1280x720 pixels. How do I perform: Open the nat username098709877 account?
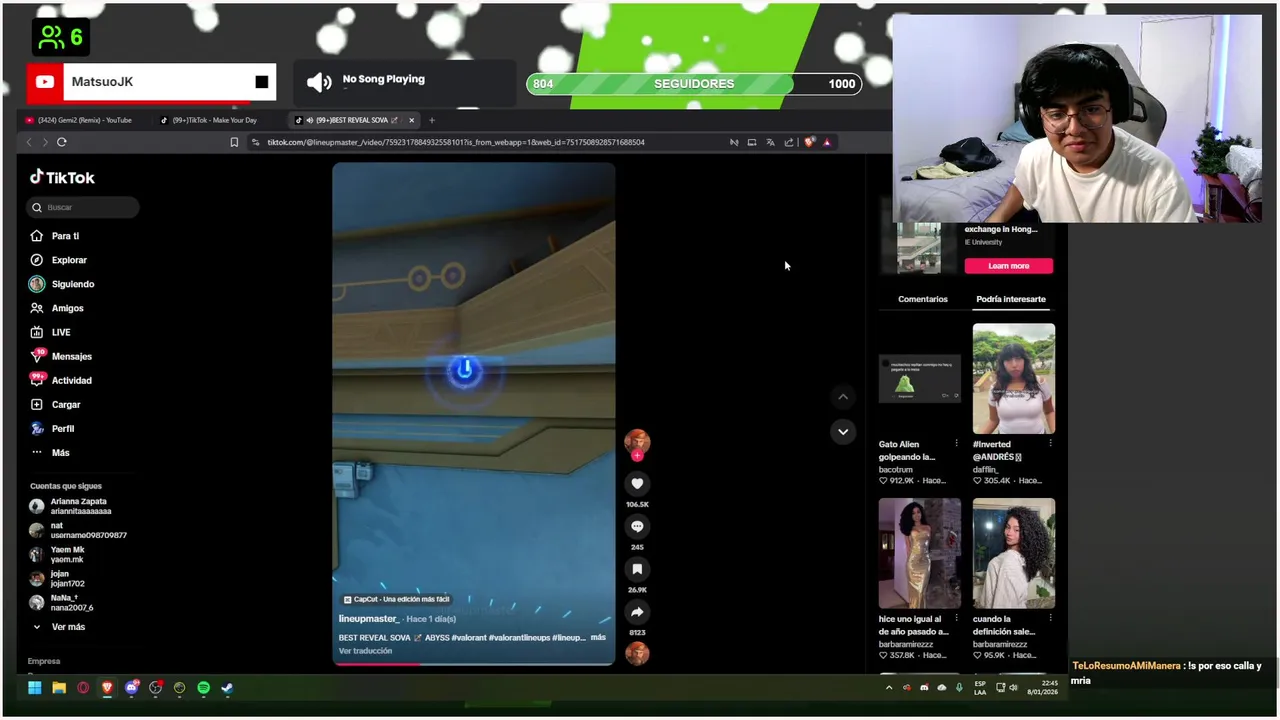pos(78,530)
